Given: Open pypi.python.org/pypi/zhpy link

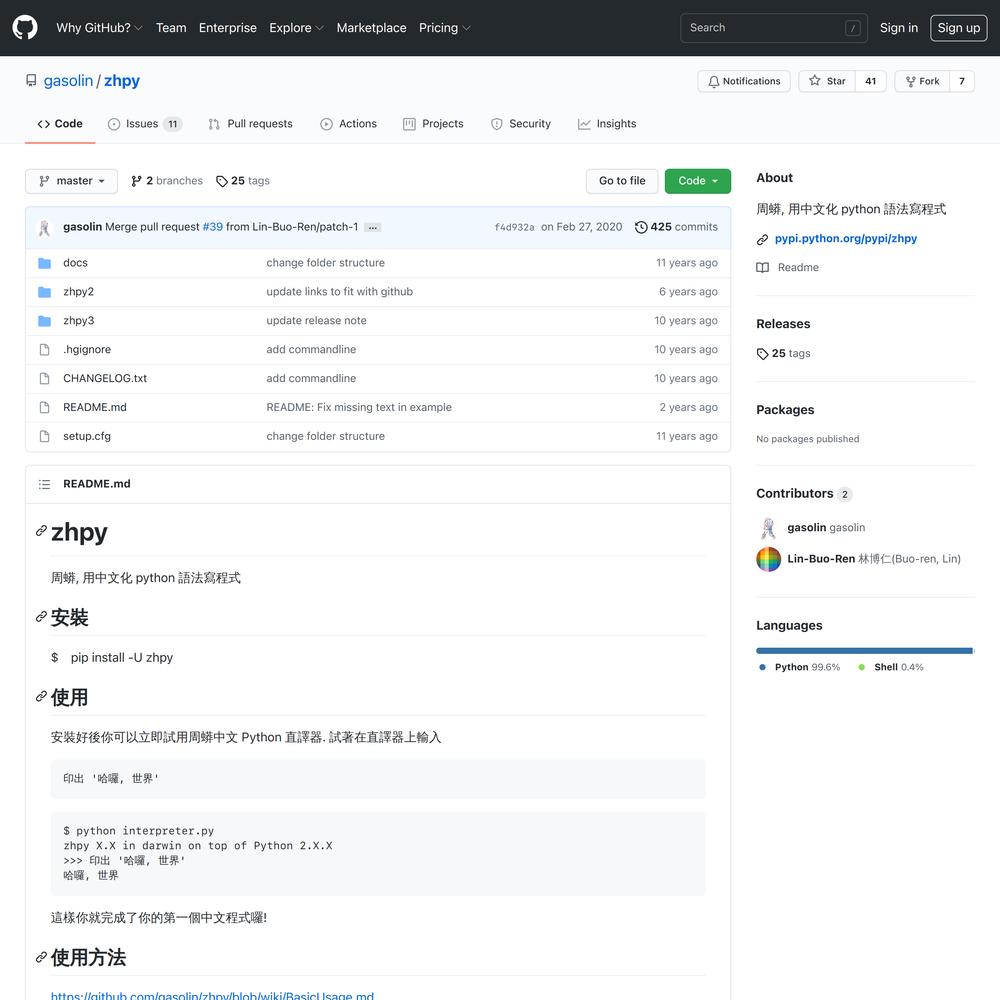Looking at the screenshot, I should point(846,239).
